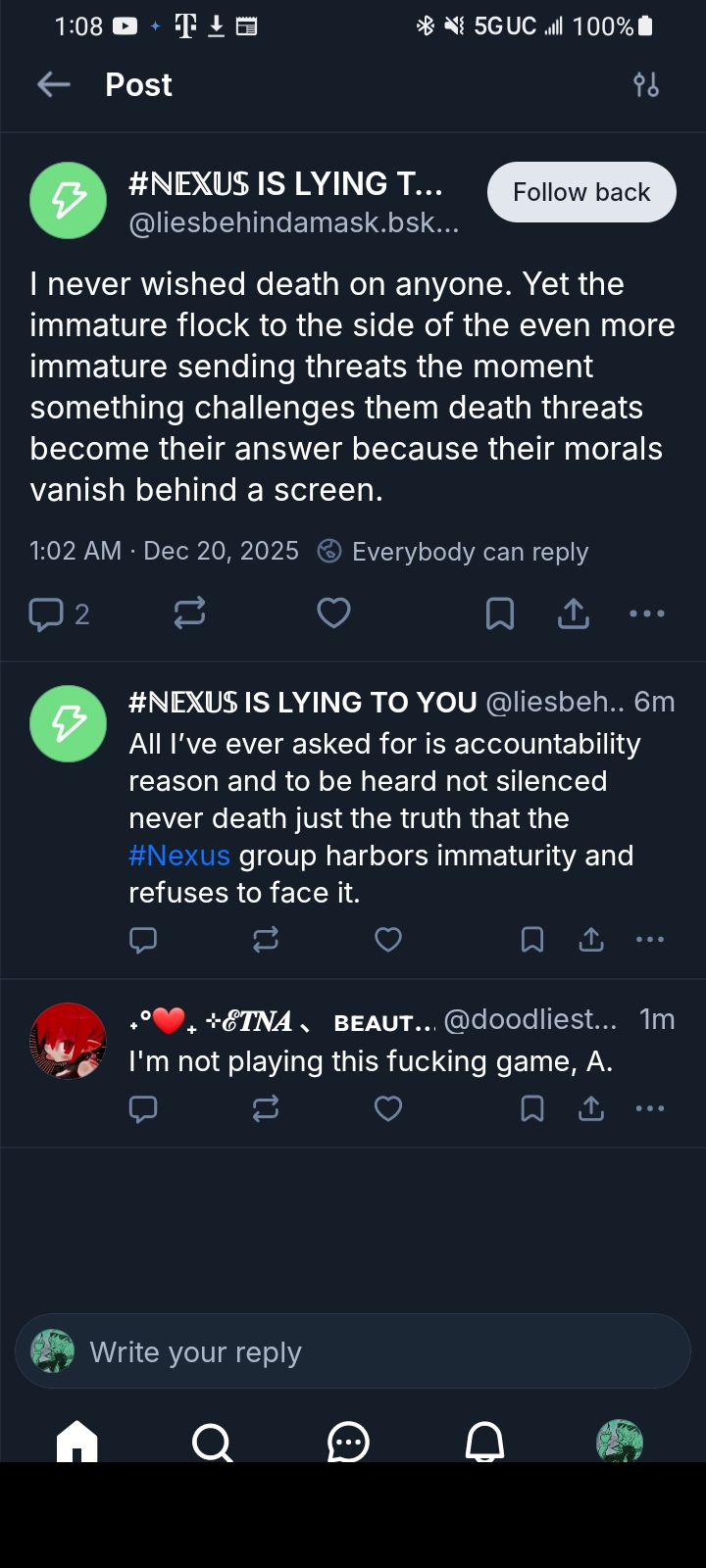This screenshot has height=1568, width=706.
Task: Go to Home tab in bottom navigation
Action: 77,1442
